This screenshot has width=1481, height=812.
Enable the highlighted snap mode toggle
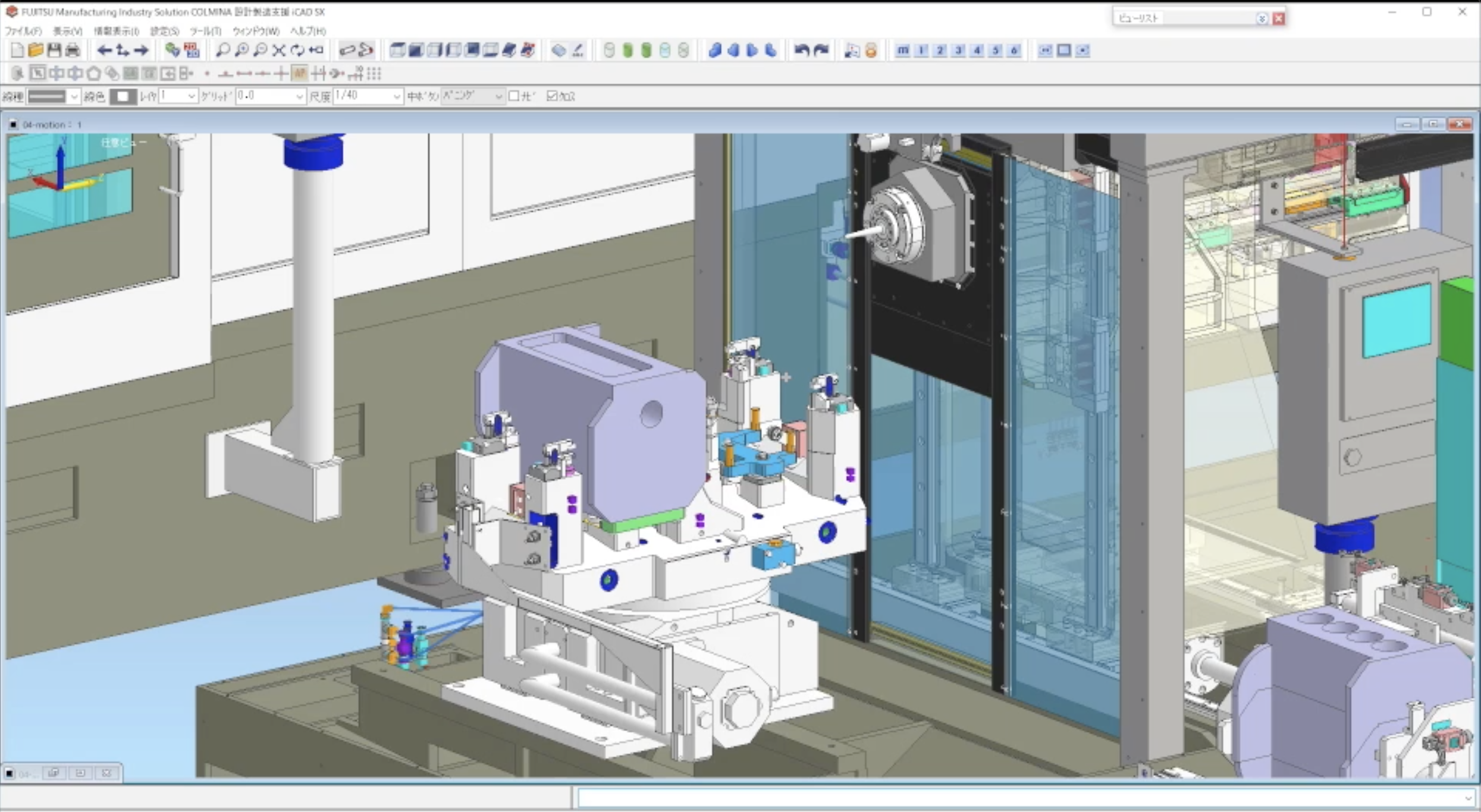tap(299, 73)
